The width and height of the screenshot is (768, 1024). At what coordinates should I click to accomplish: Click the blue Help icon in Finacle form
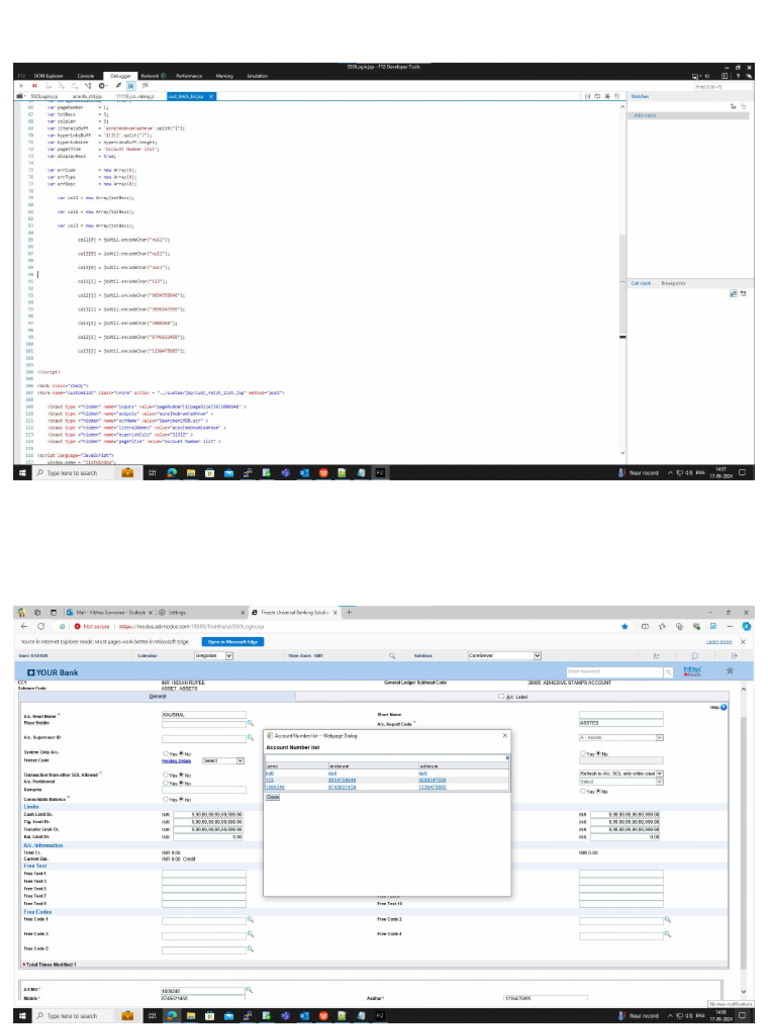[x=724, y=707]
